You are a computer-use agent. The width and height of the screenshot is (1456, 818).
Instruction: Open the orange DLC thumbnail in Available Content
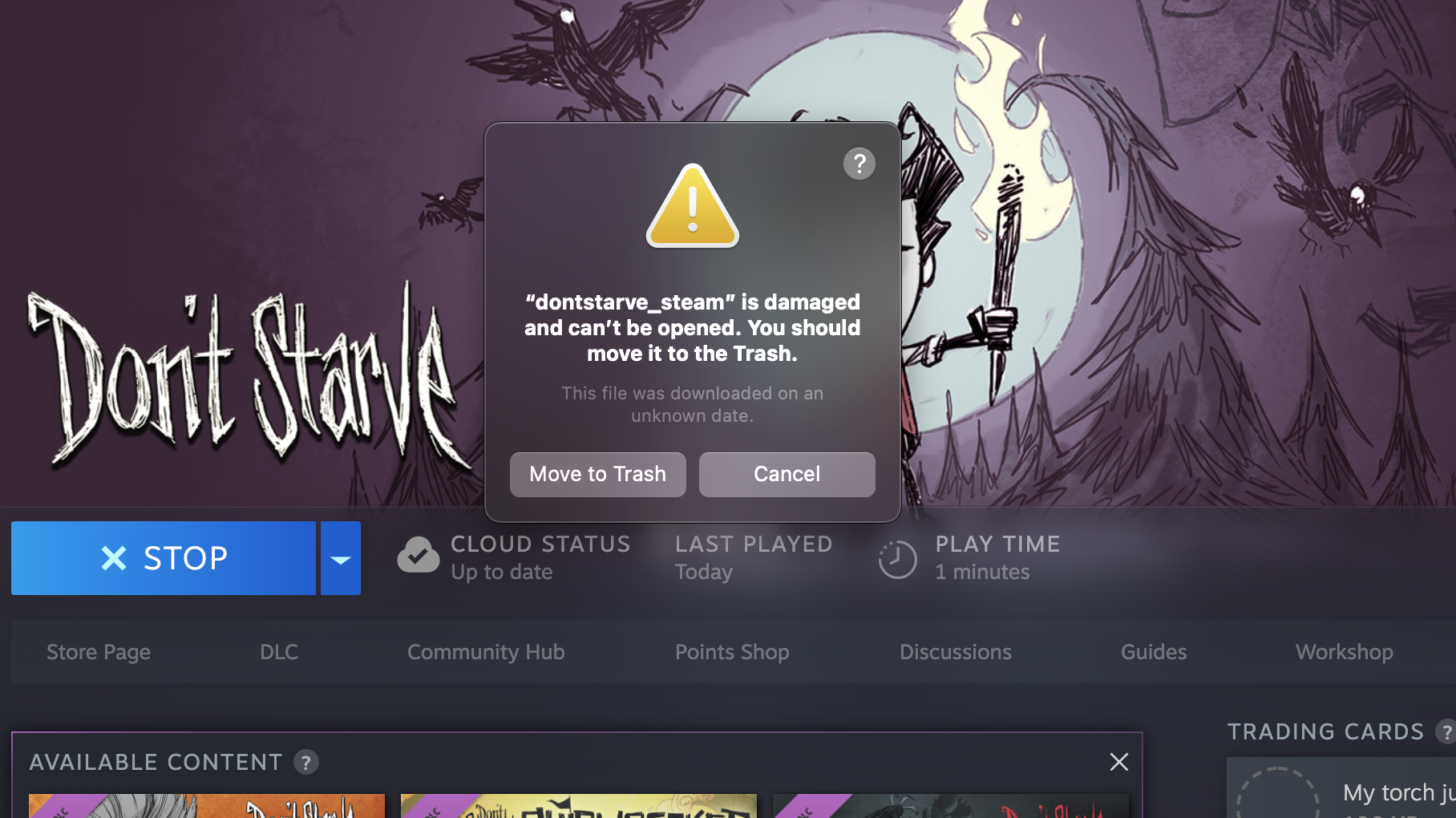point(207,806)
